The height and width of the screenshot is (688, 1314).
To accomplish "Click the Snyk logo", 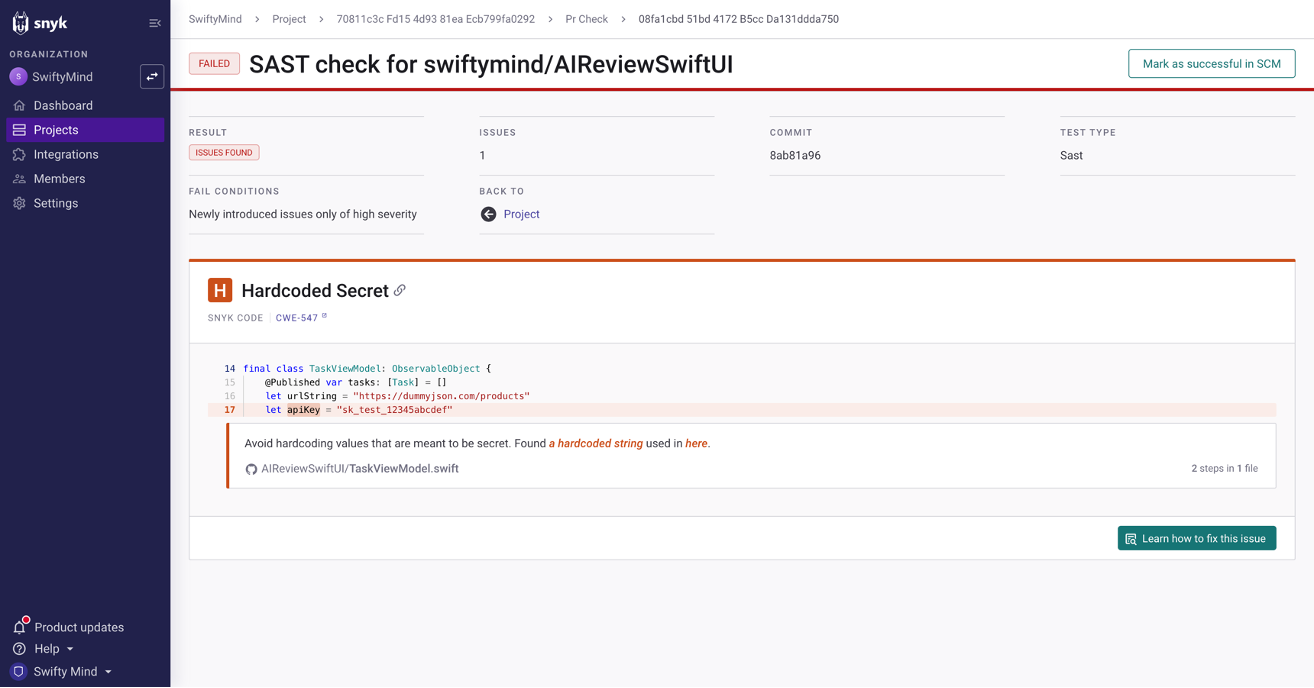I will [40, 22].
